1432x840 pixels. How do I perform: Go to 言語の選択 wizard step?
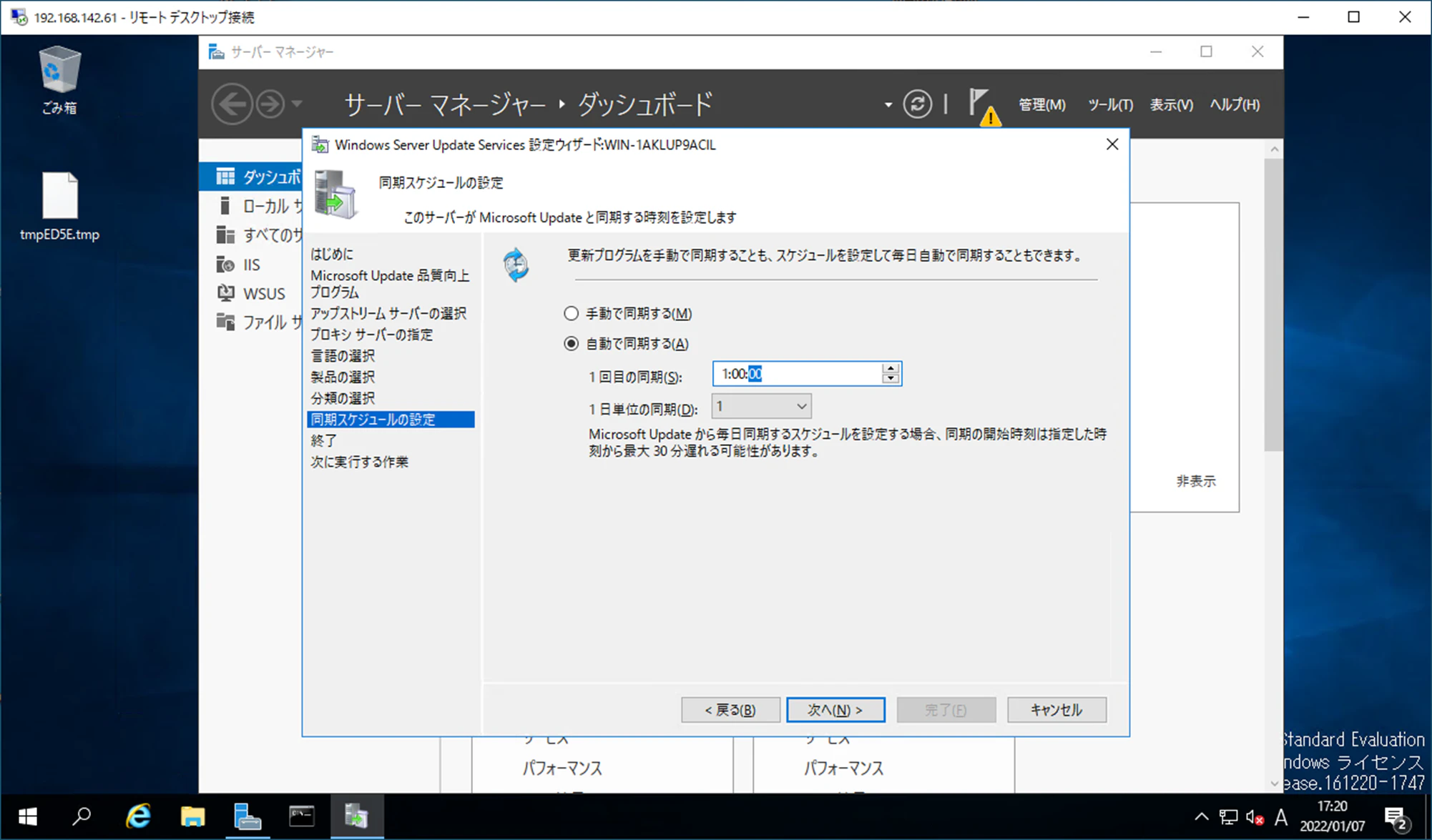(343, 356)
